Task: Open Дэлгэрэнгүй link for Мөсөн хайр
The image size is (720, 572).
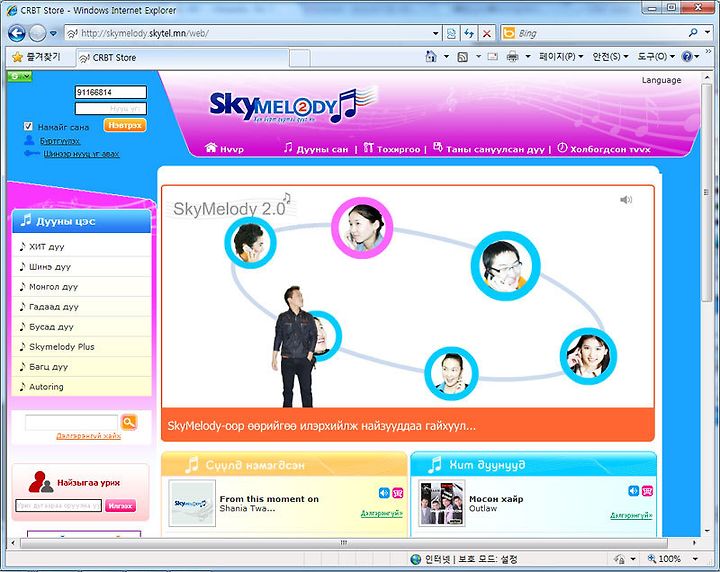Action: (631, 516)
